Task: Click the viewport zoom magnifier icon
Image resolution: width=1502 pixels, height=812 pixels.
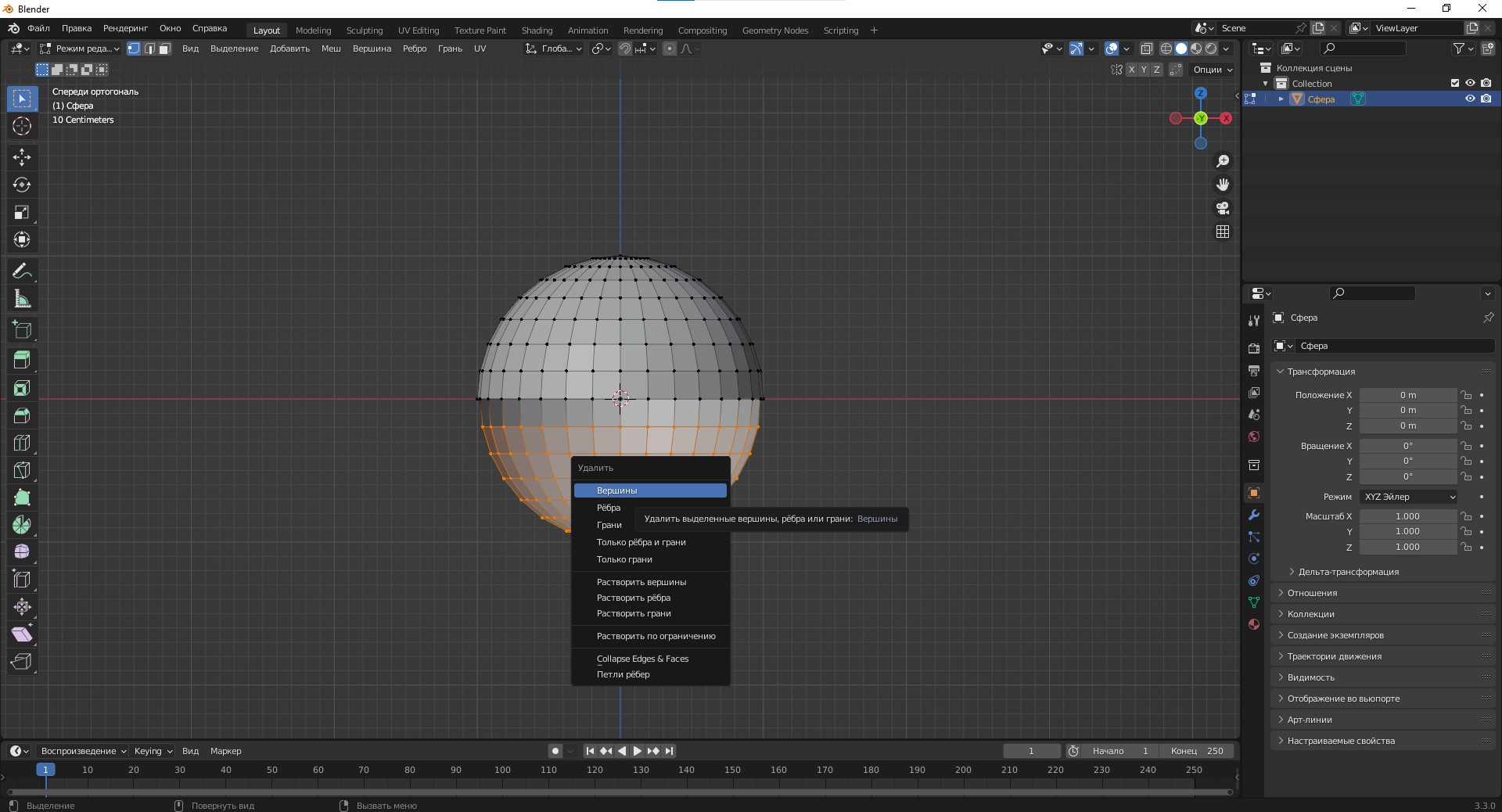Action: tap(1223, 161)
